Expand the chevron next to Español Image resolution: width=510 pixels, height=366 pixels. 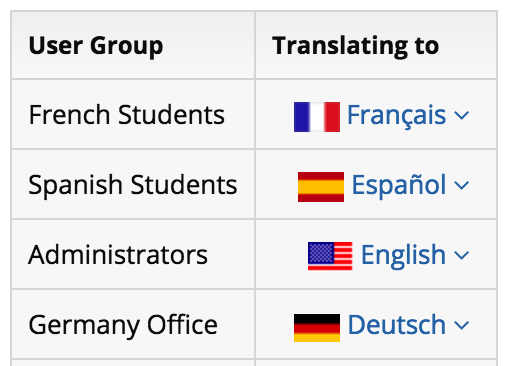click(462, 185)
